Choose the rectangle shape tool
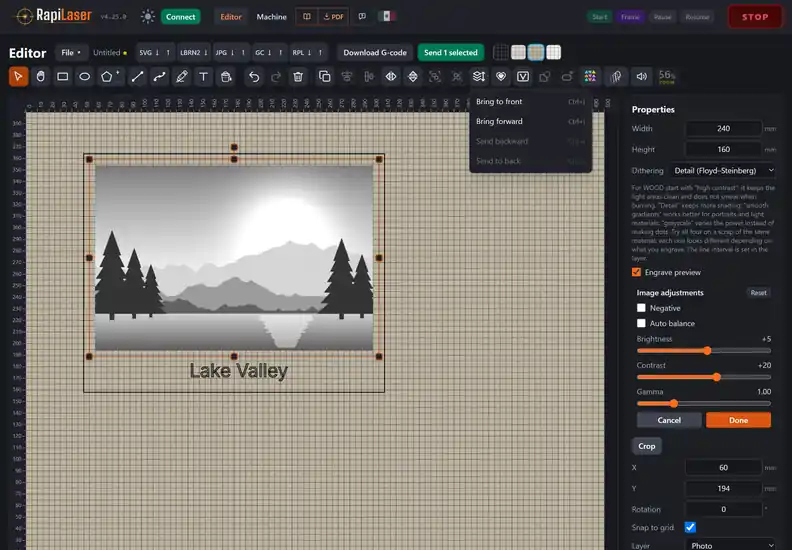Screen dimensions: 792x550 pos(63,77)
